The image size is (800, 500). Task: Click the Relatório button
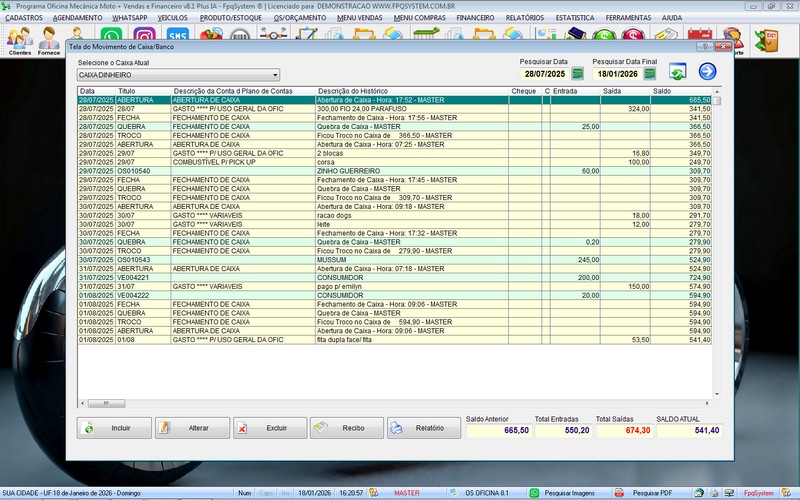[x=423, y=428]
